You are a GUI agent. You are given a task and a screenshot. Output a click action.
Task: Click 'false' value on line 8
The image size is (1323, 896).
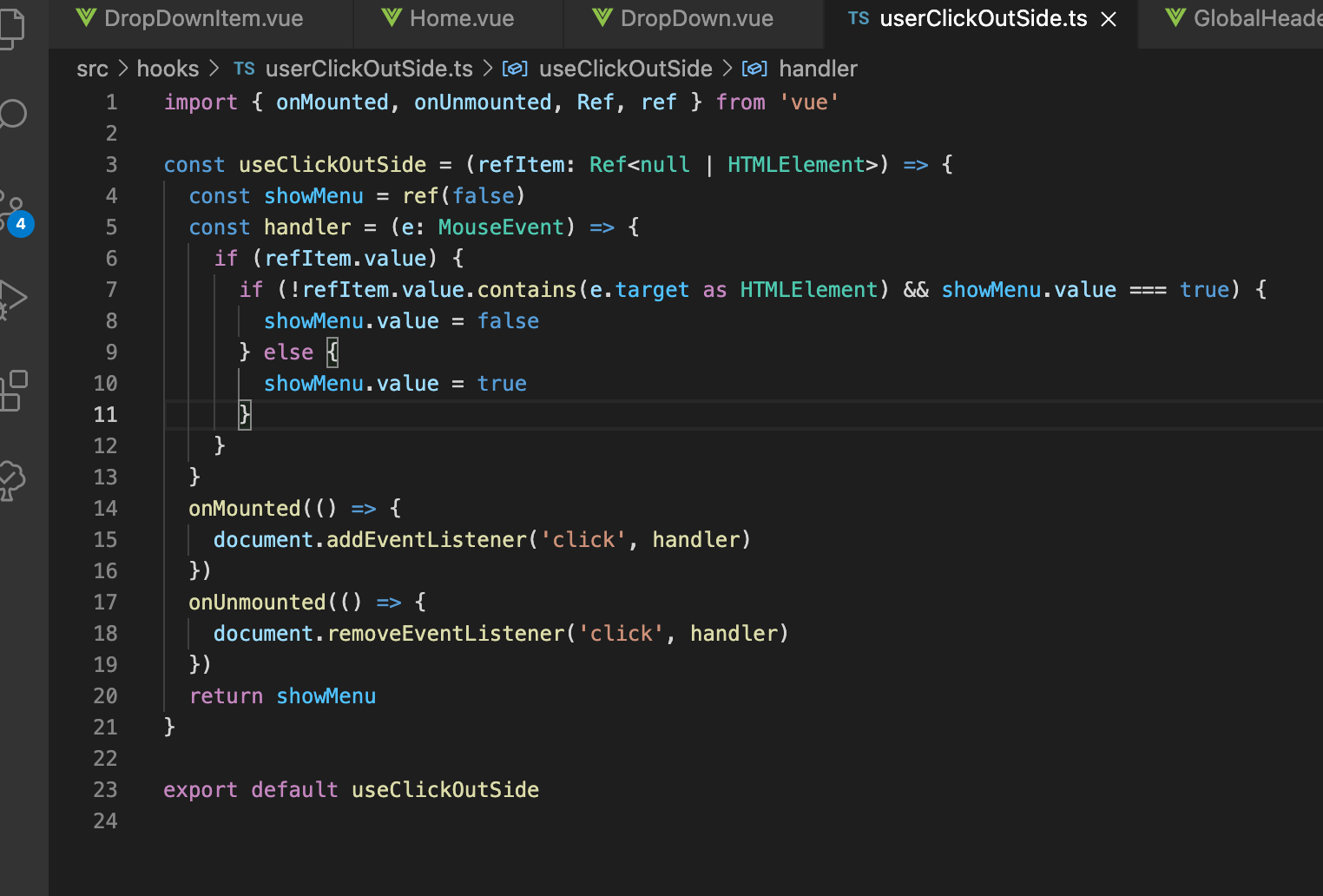(508, 321)
